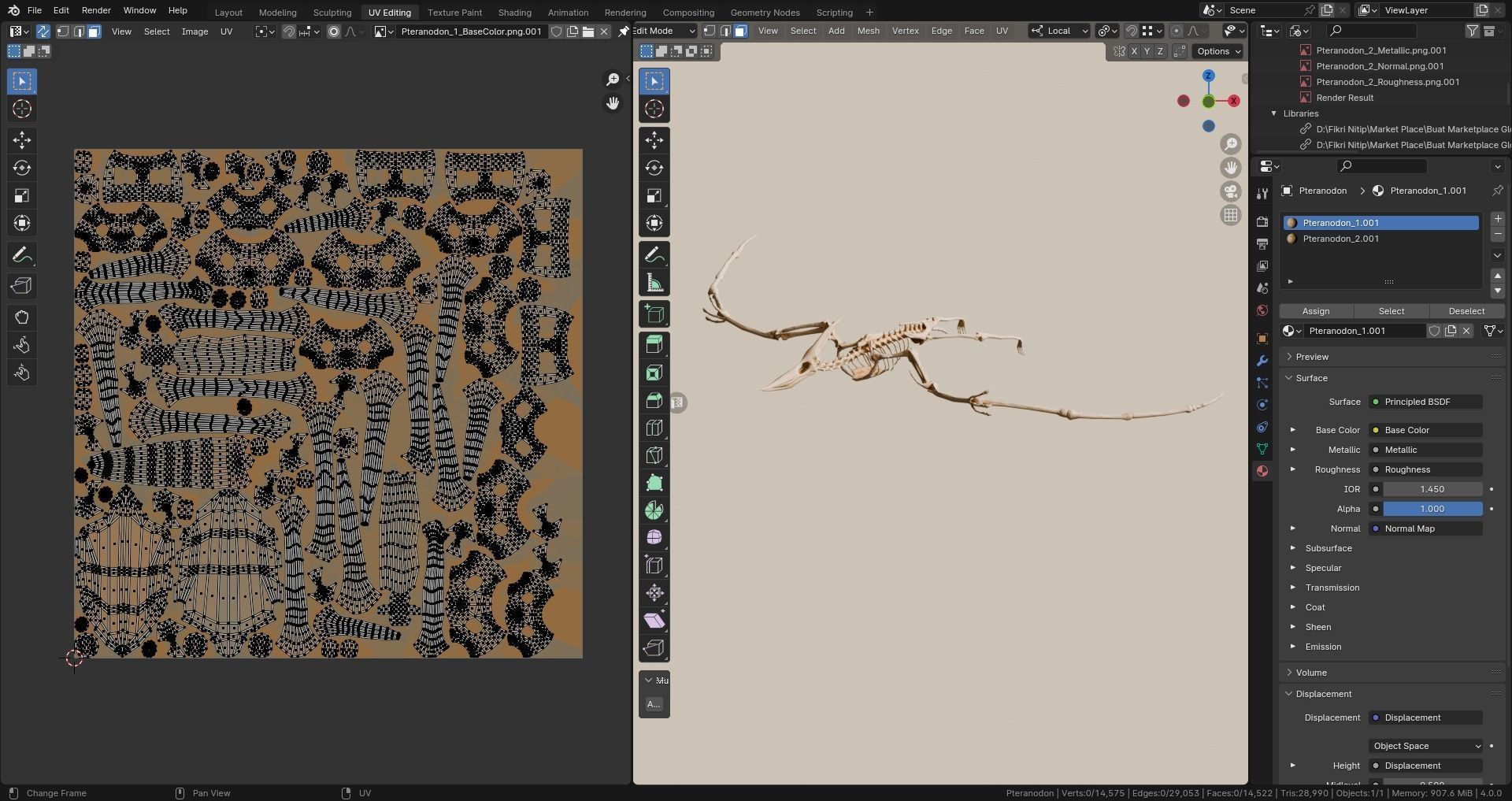The width and height of the screenshot is (1512, 801).
Task: Open the Render menu
Action: tap(96, 10)
